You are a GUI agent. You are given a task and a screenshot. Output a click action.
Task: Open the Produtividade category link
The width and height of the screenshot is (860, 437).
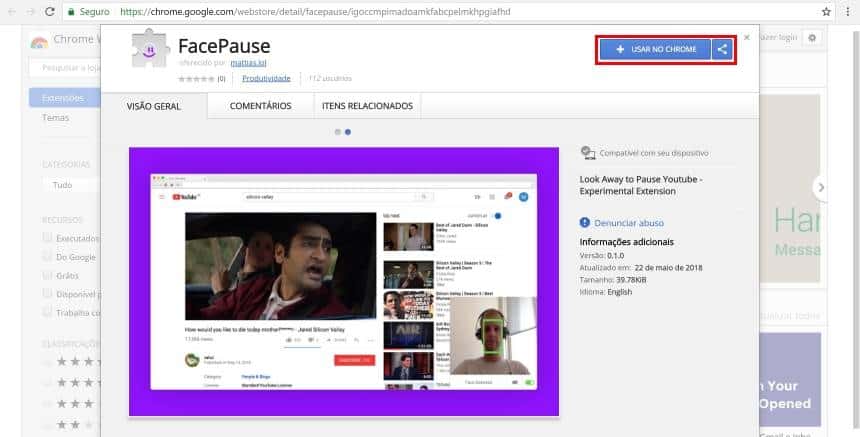pos(267,78)
